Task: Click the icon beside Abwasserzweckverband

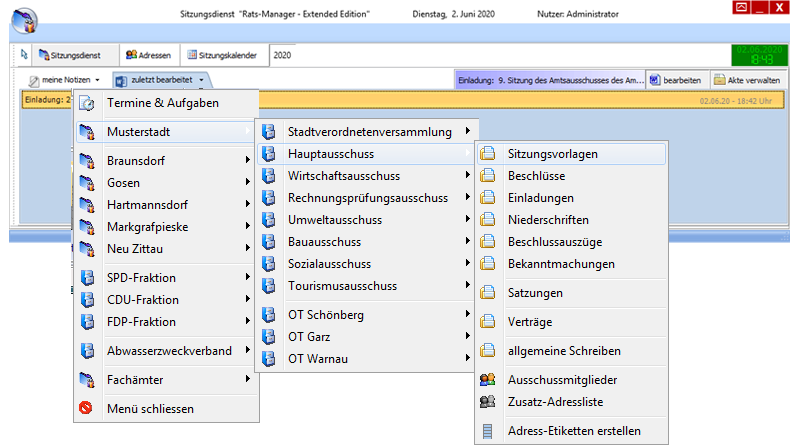Action: (87, 351)
